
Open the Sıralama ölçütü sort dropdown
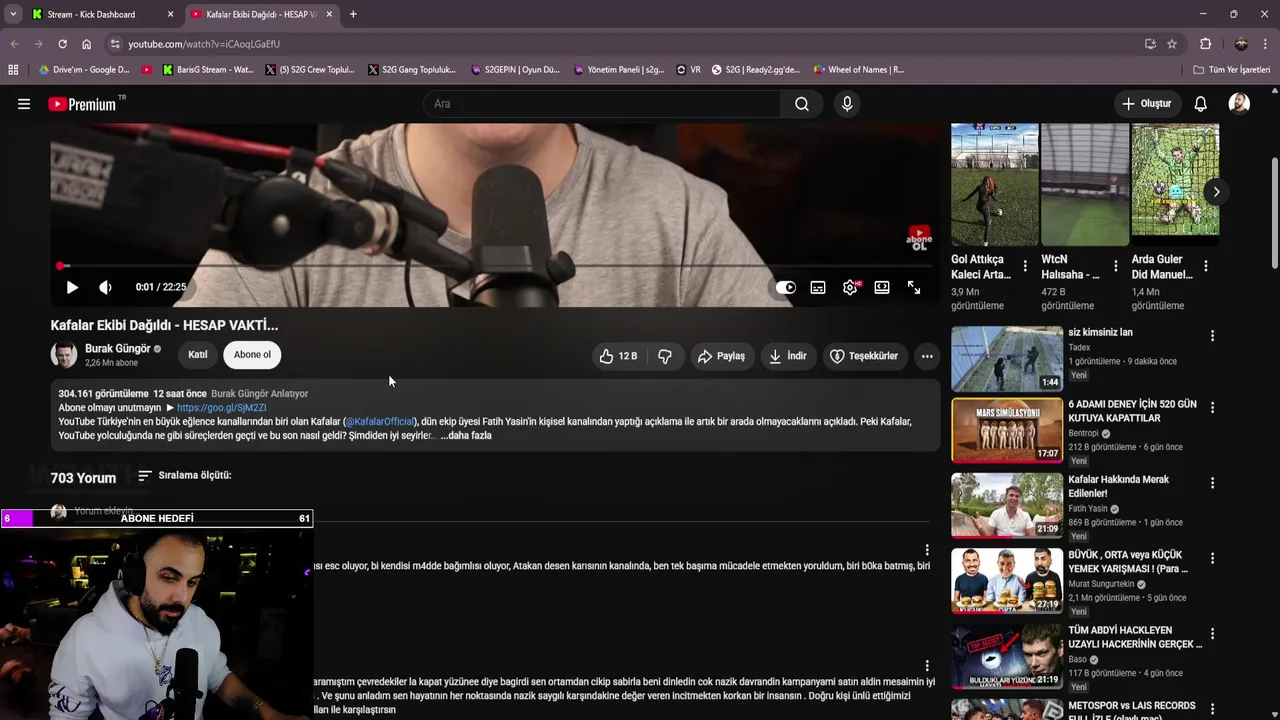click(x=185, y=475)
